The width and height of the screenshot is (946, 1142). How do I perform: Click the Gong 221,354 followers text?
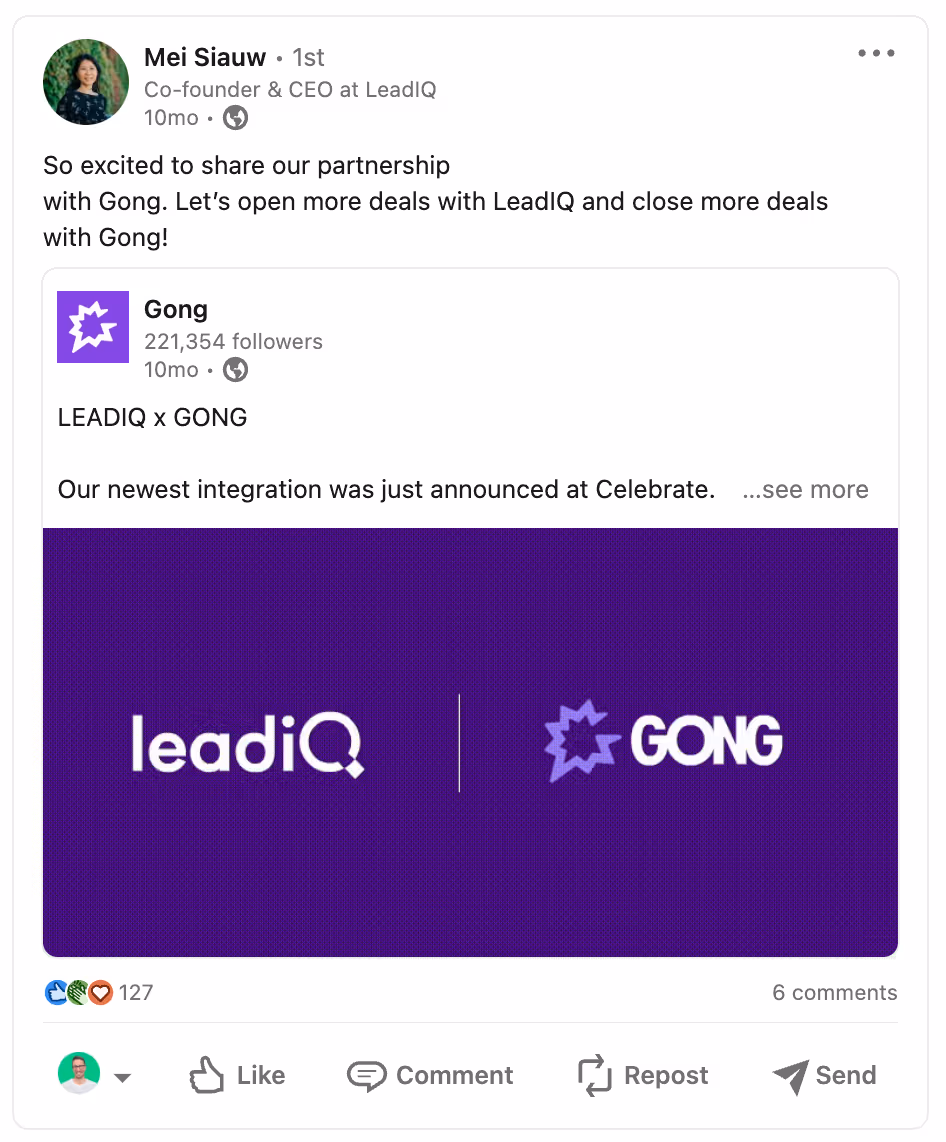pyautogui.click(x=233, y=342)
